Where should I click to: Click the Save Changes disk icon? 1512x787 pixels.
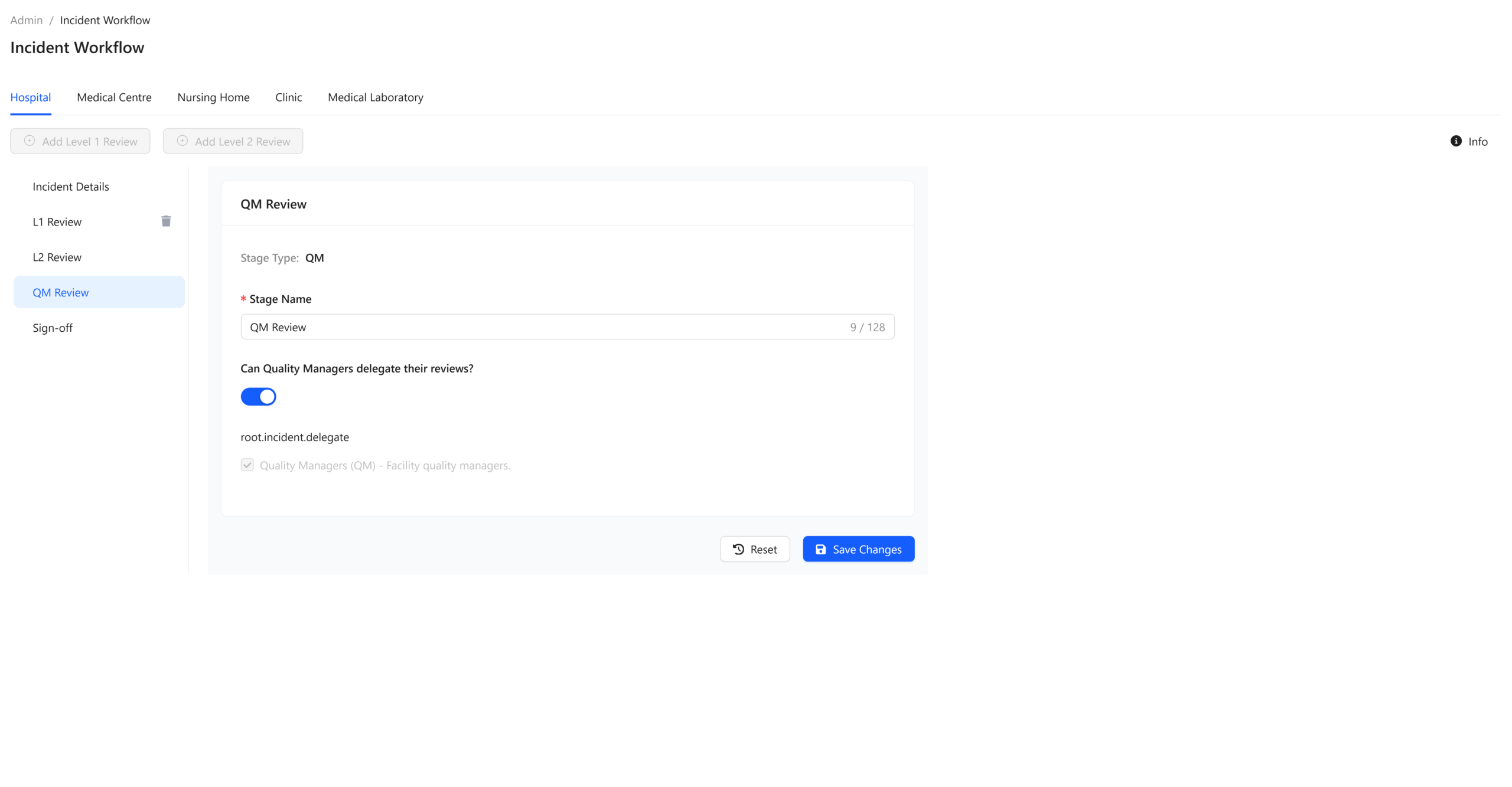(x=820, y=549)
